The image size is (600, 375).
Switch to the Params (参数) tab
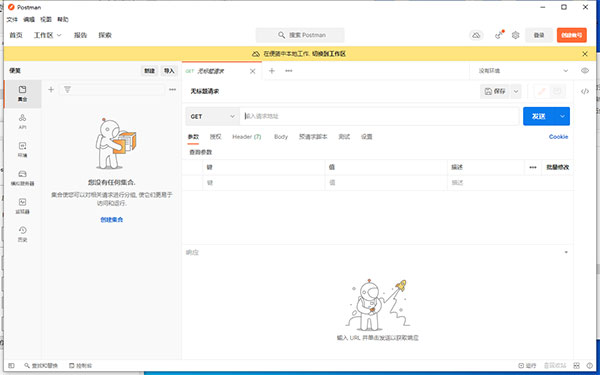(193, 137)
